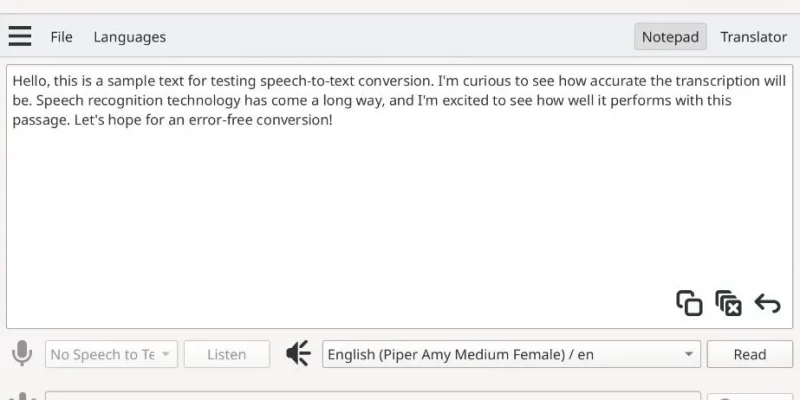The height and width of the screenshot is (400, 800).
Task: Expand the No Speech to Text dropdown
Action: 111,354
